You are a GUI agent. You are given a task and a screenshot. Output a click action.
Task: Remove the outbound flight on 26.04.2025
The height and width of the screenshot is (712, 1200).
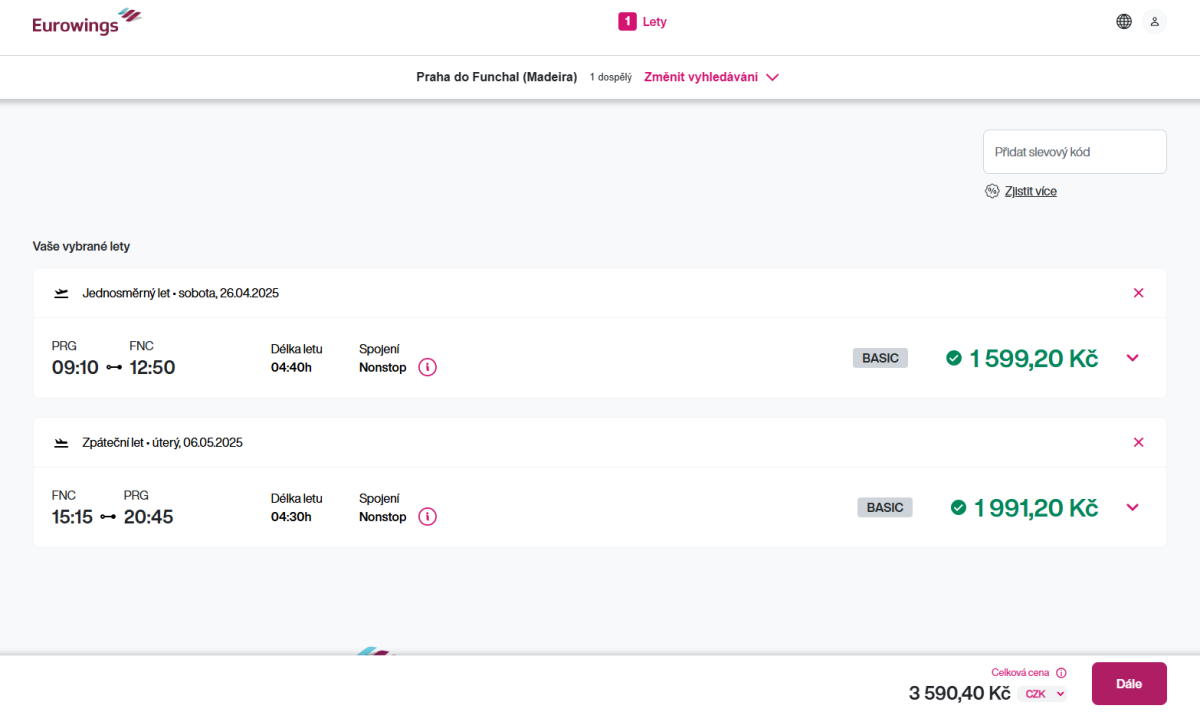1138,293
